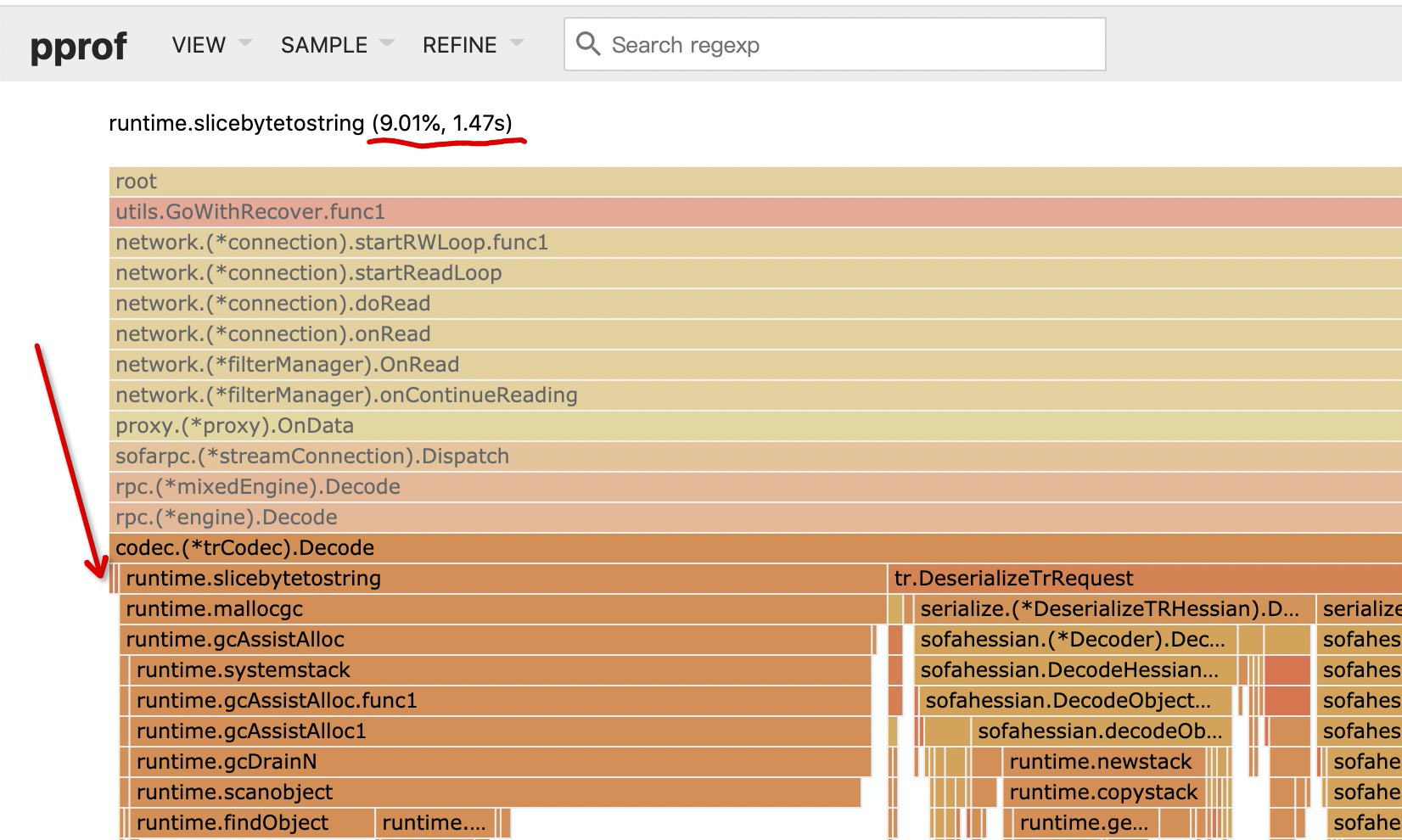Viewport: 1402px width, 840px height.
Task: Select proxy.(*proxy).OnData frame
Action: [x=755, y=426]
